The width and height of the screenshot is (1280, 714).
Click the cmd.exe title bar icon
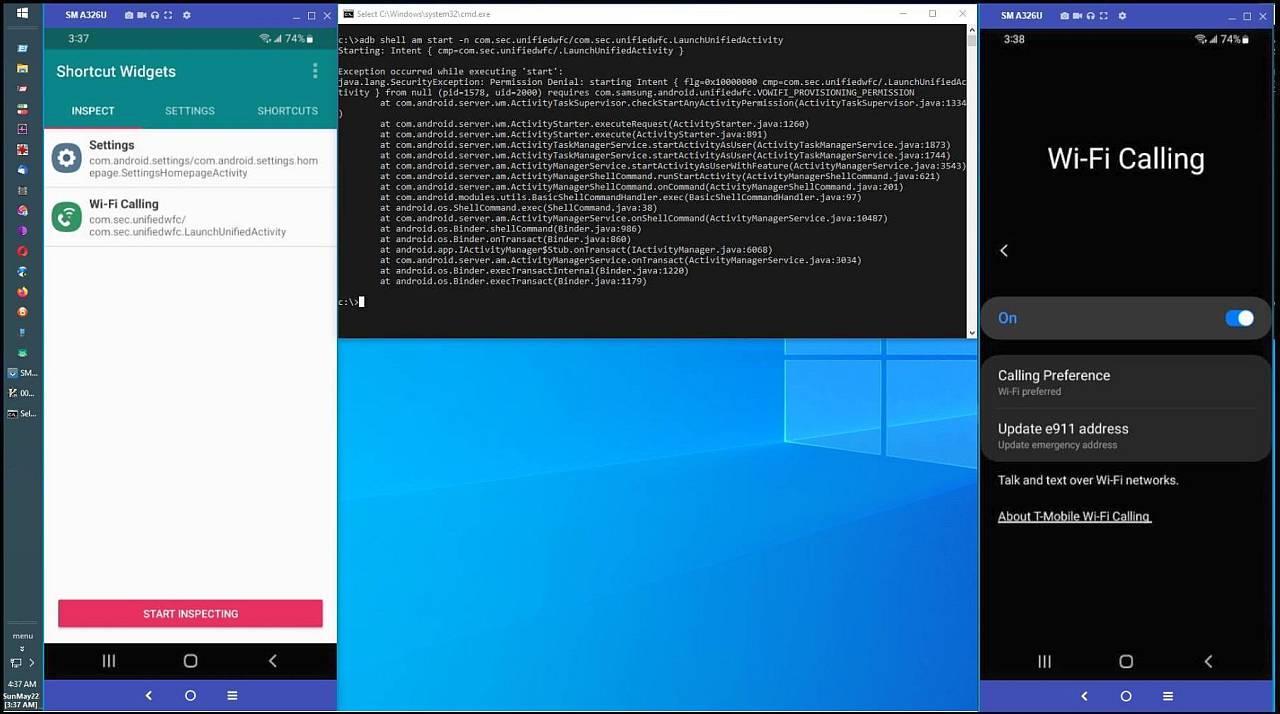pyautogui.click(x=348, y=14)
